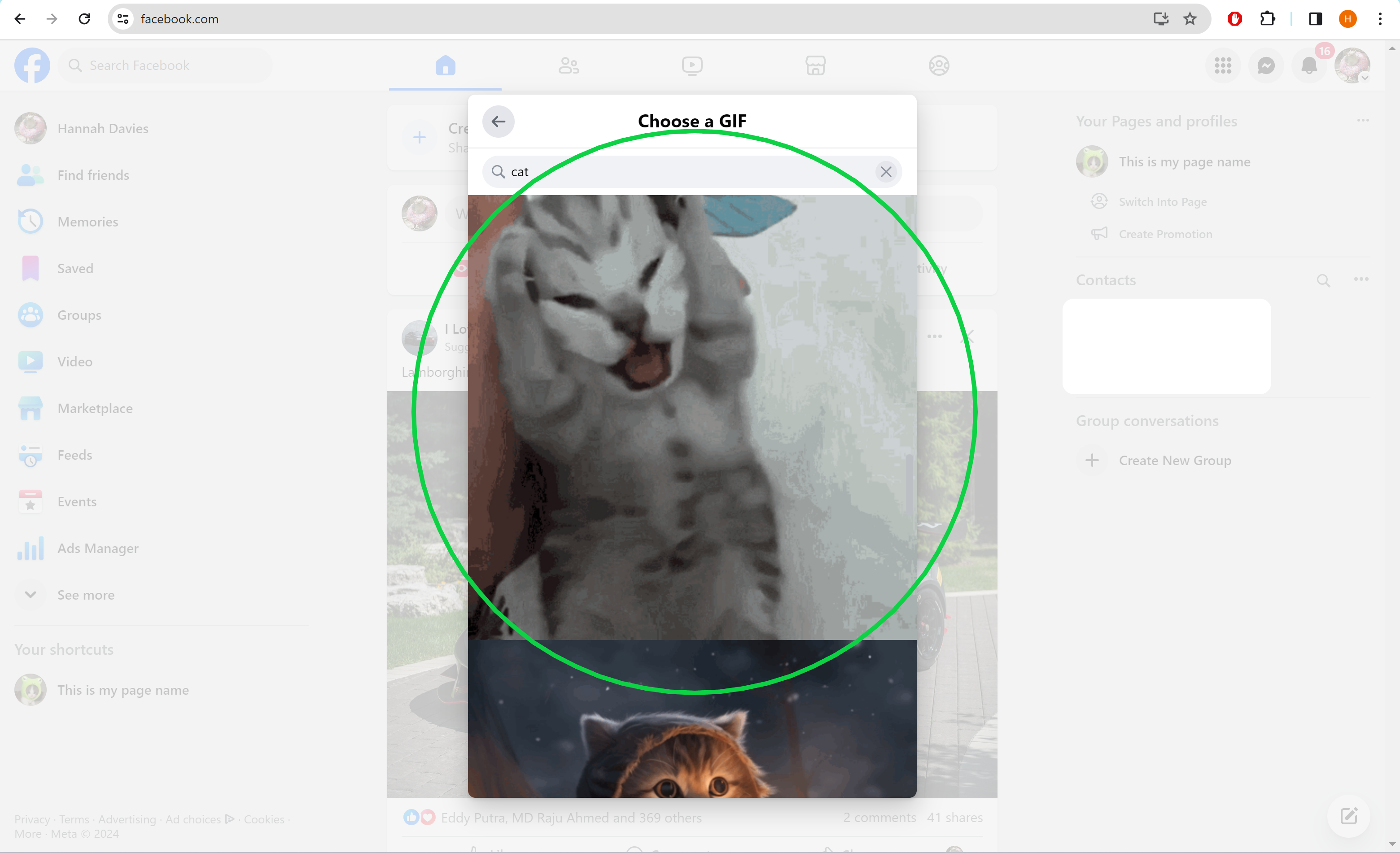Open the account profile menu
Image resolution: width=1400 pixels, height=853 pixels.
tap(1352, 65)
